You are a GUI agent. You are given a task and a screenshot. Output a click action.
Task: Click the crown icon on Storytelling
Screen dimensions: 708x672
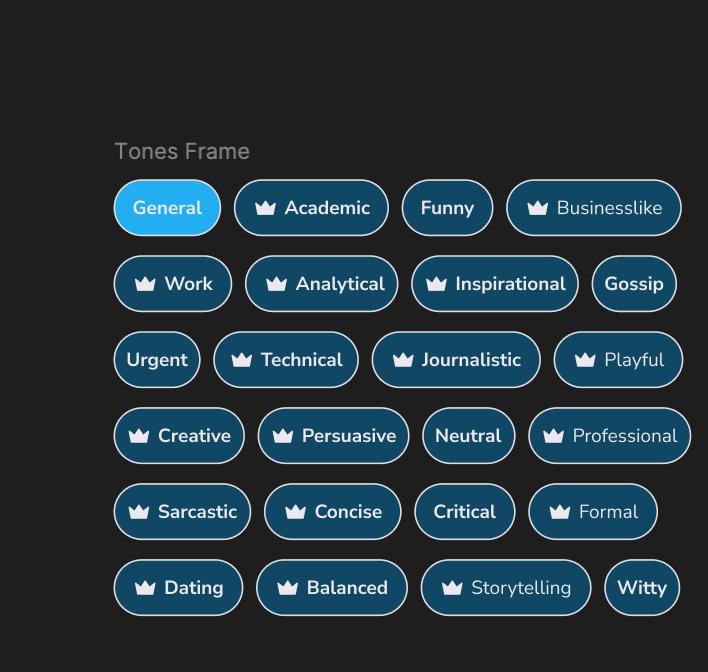[x=452, y=588]
